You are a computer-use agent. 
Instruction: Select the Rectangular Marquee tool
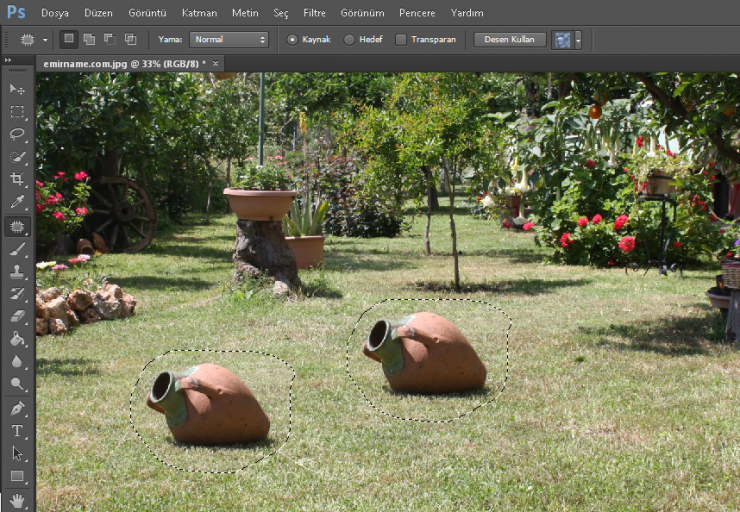pos(17,111)
